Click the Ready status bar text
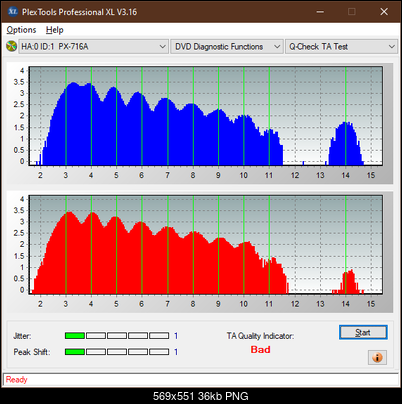Viewport: 402px width, 404px height. pyautogui.click(x=16, y=380)
